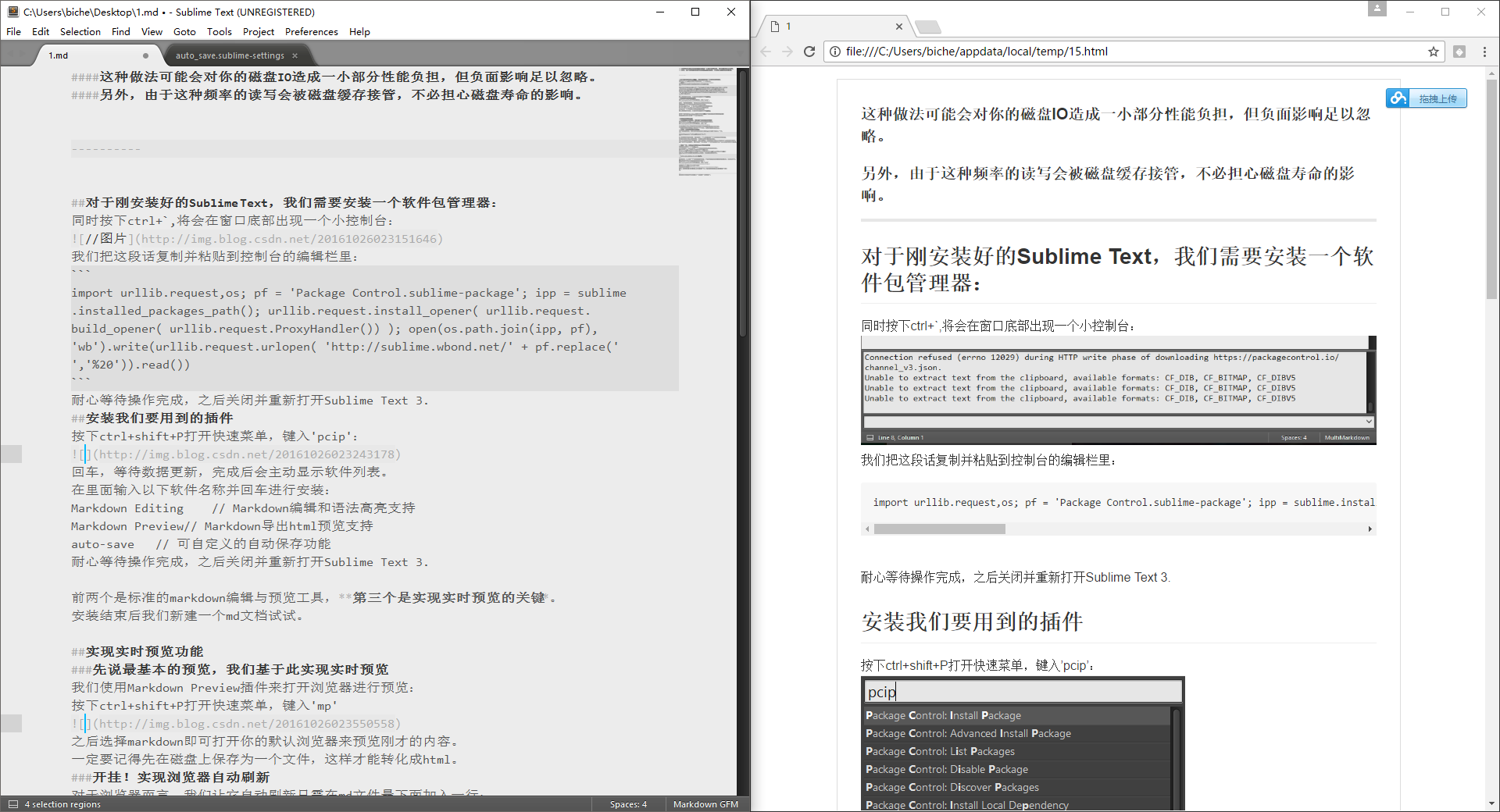Viewport: 1500px width, 812px height.
Task: Open the Find menu
Action: [x=121, y=32]
